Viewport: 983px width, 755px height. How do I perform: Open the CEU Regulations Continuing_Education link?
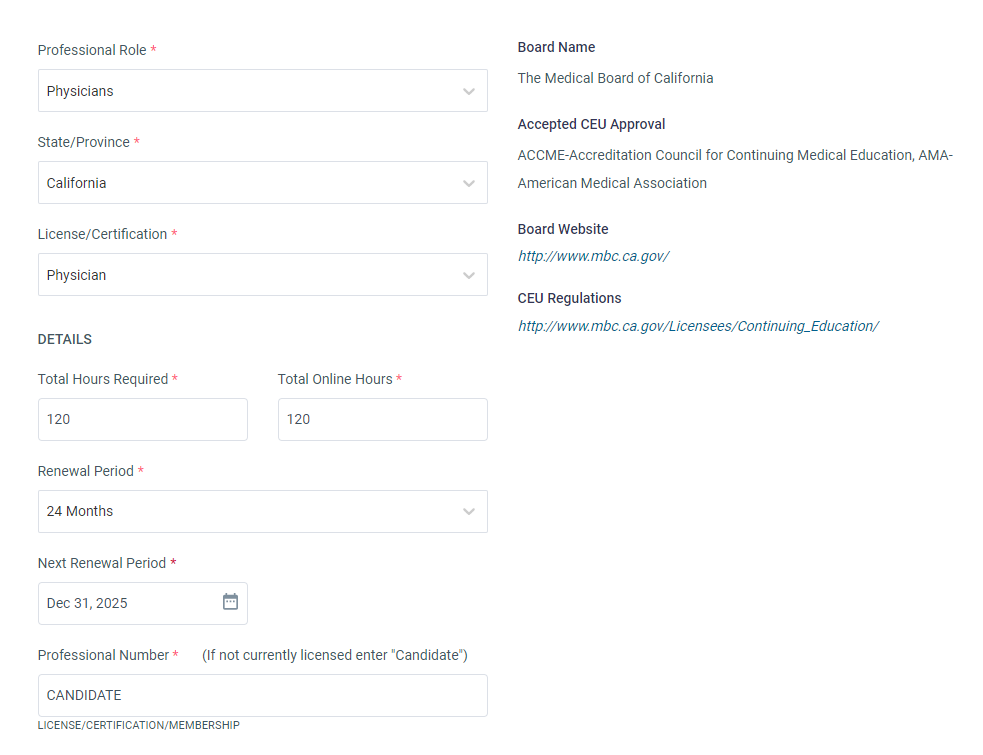[x=698, y=325]
